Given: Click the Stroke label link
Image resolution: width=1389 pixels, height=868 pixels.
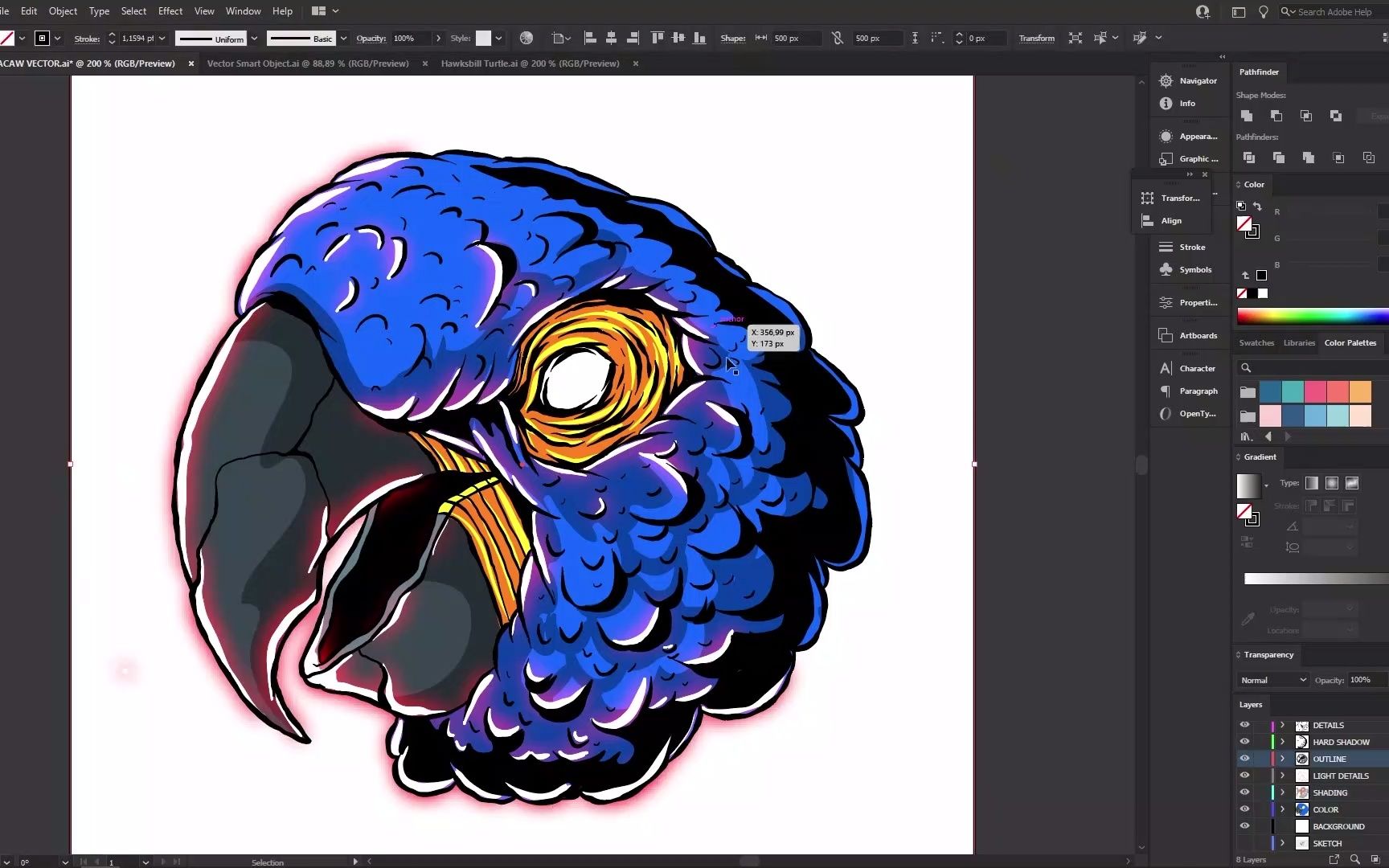Looking at the screenshot, I should [87, 39].
